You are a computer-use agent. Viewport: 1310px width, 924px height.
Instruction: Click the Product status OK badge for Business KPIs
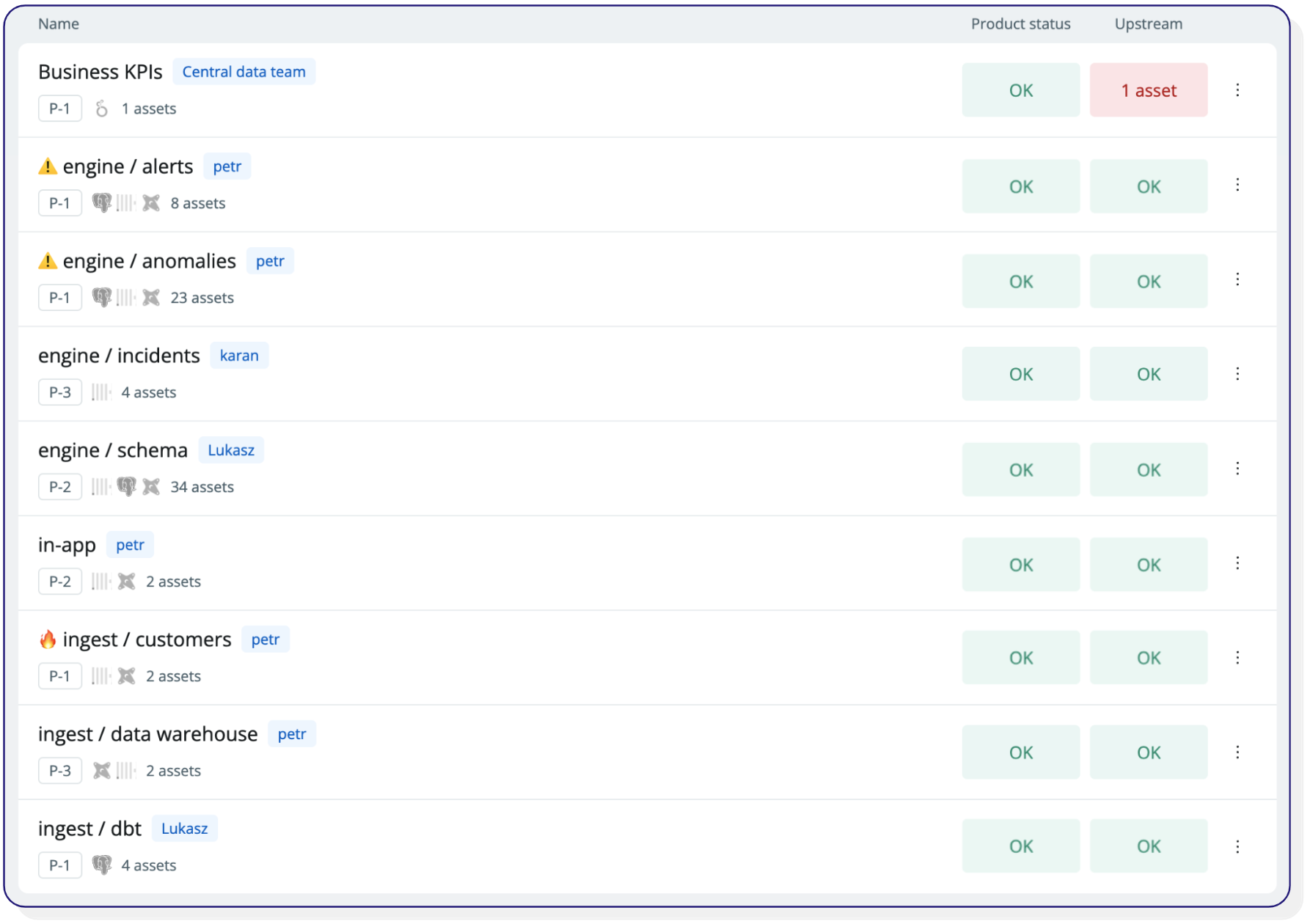(x=1021, y=90)
